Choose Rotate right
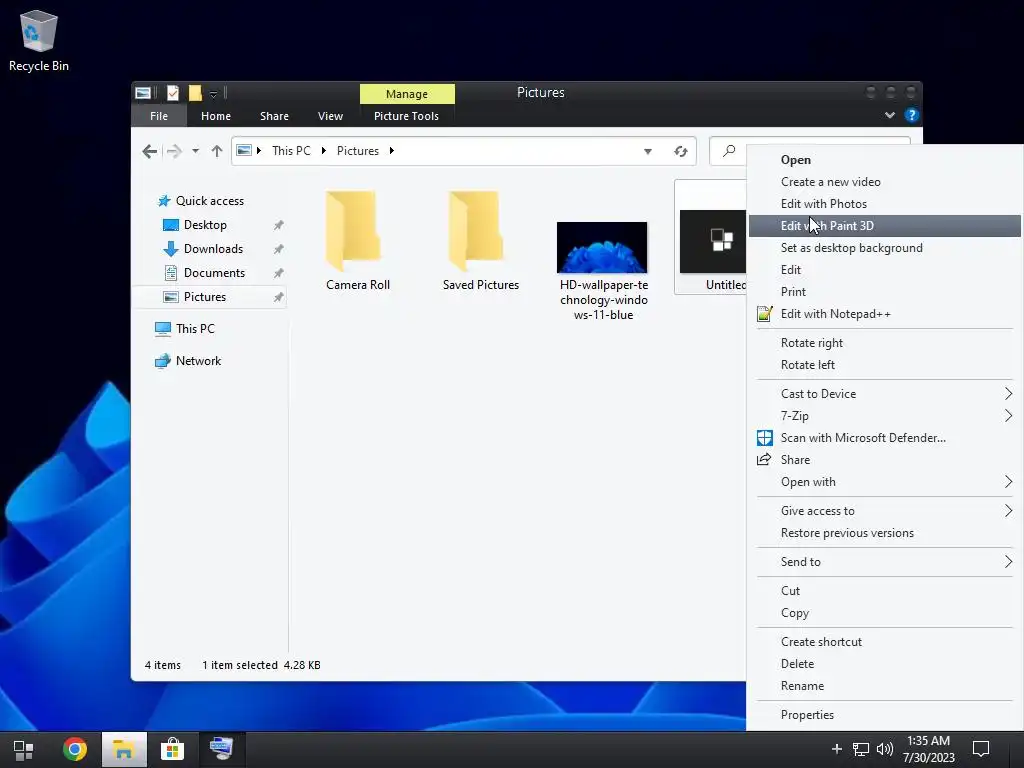 [884, 343]
